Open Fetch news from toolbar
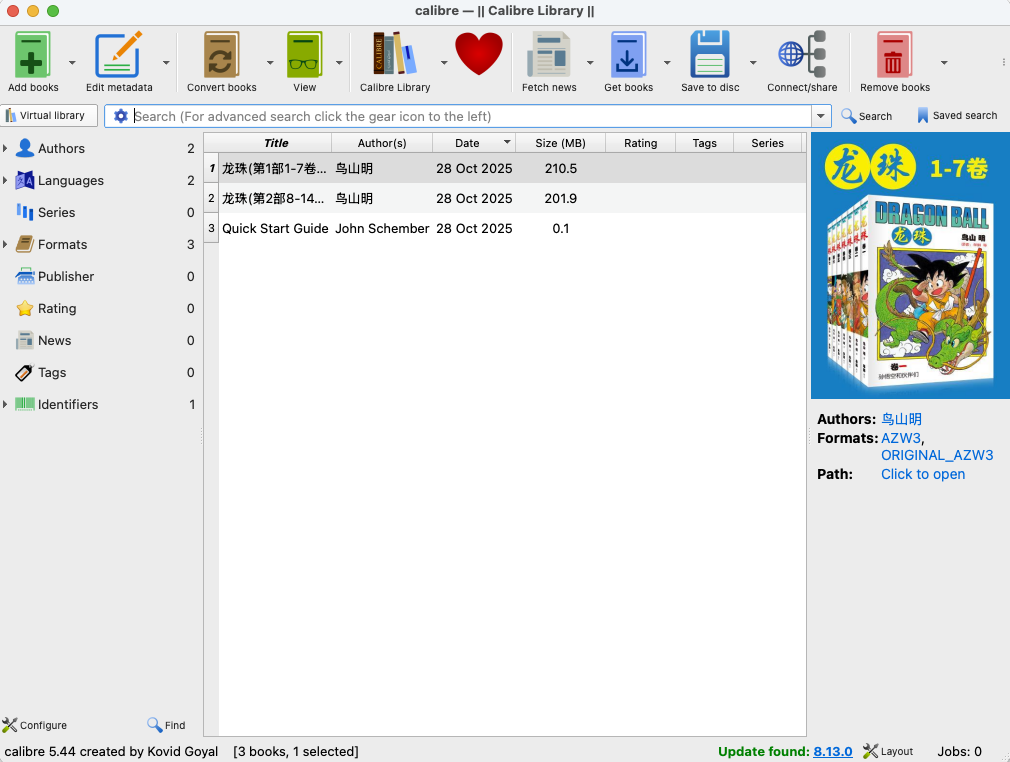This screenshot has height=762, width=1010. pos(549,56)
